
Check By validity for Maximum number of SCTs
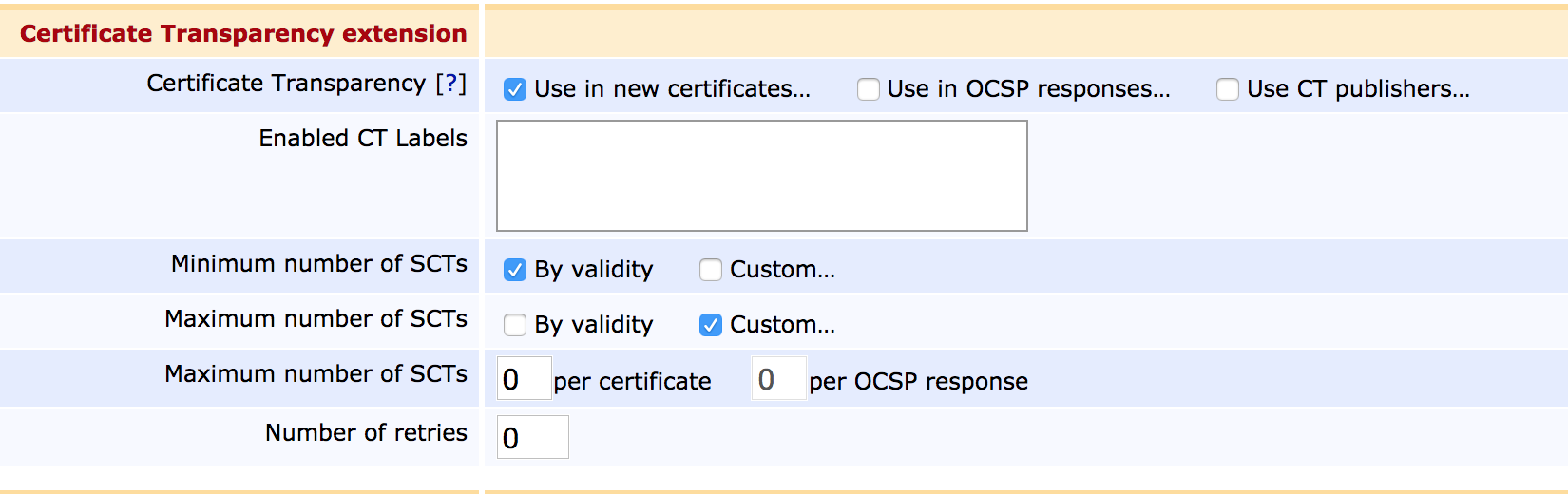[515, 325]
